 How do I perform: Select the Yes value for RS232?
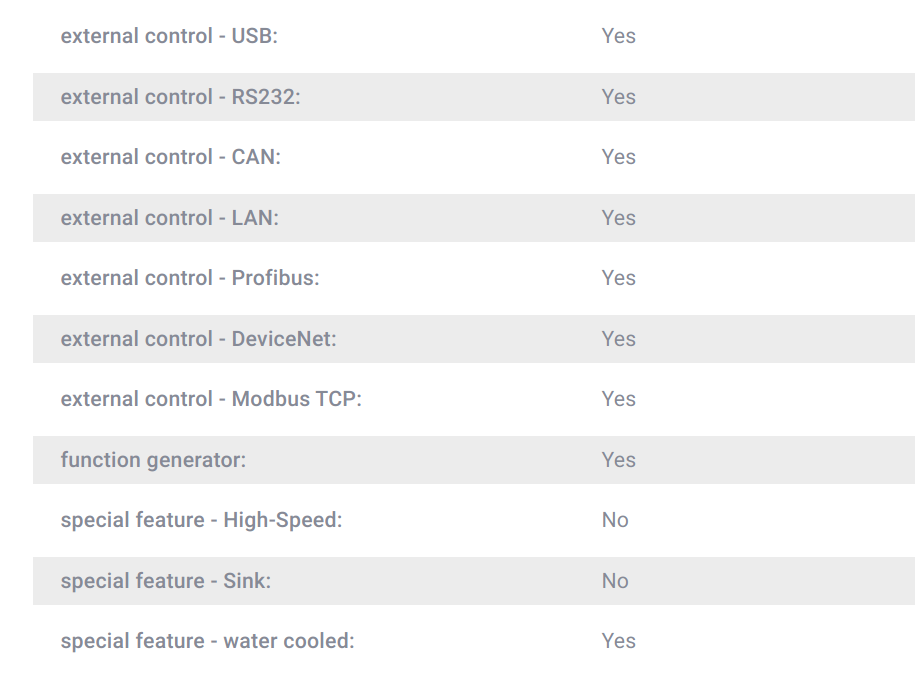[x=619, y=97]
